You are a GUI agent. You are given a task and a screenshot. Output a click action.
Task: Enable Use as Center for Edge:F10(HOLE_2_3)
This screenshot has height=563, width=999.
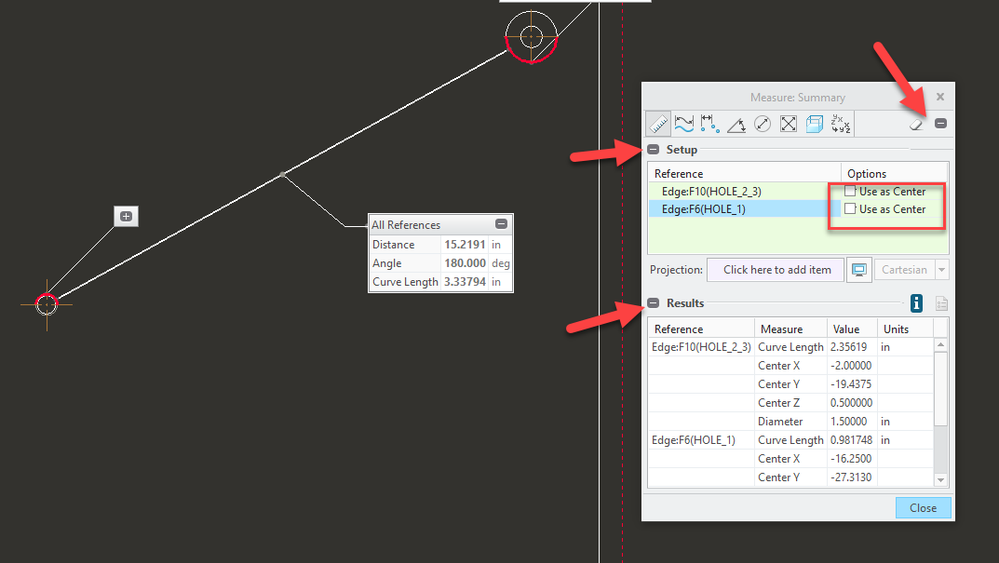click(850, 190)
